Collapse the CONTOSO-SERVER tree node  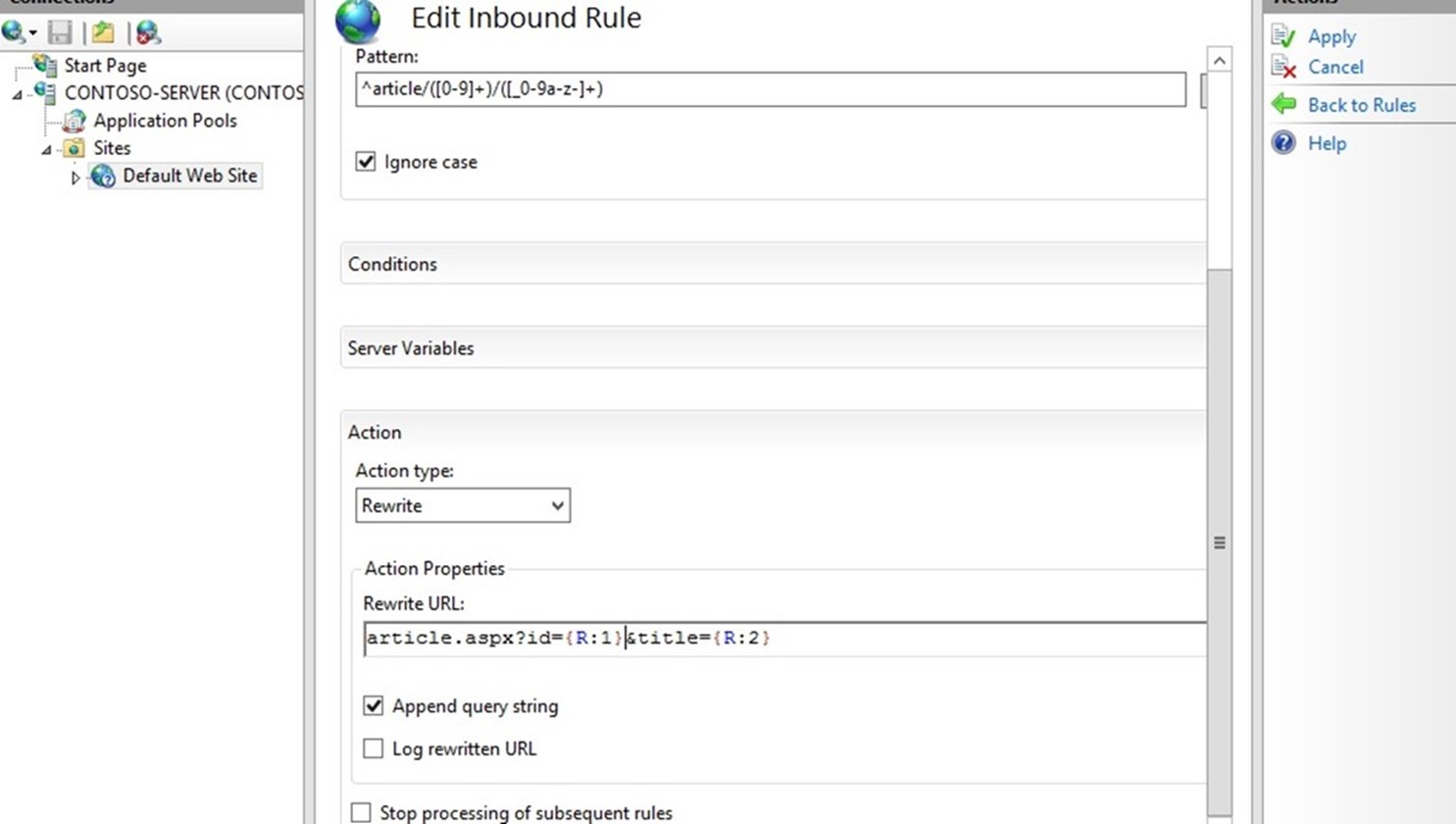[17, 94]
